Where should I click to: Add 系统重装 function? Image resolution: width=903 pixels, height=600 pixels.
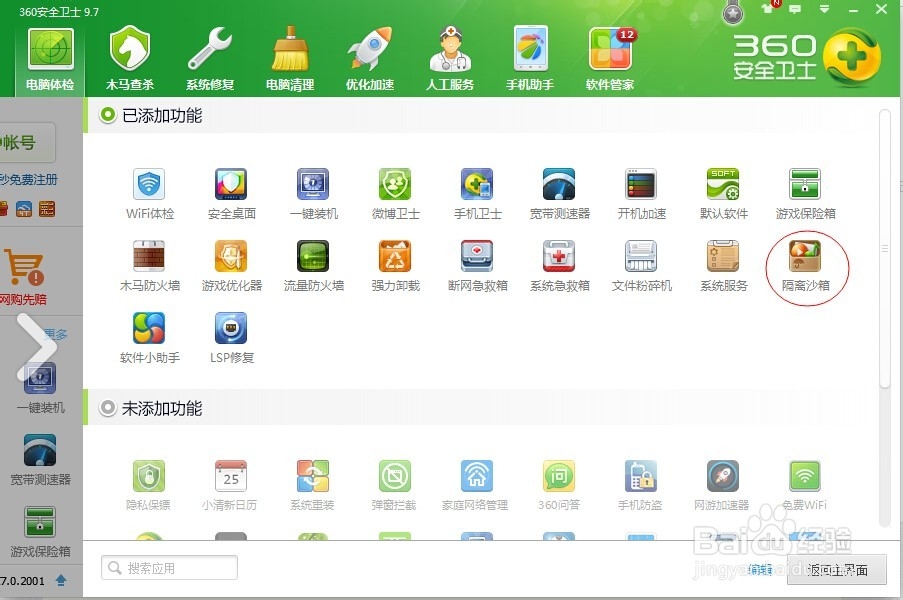[312, 485]
